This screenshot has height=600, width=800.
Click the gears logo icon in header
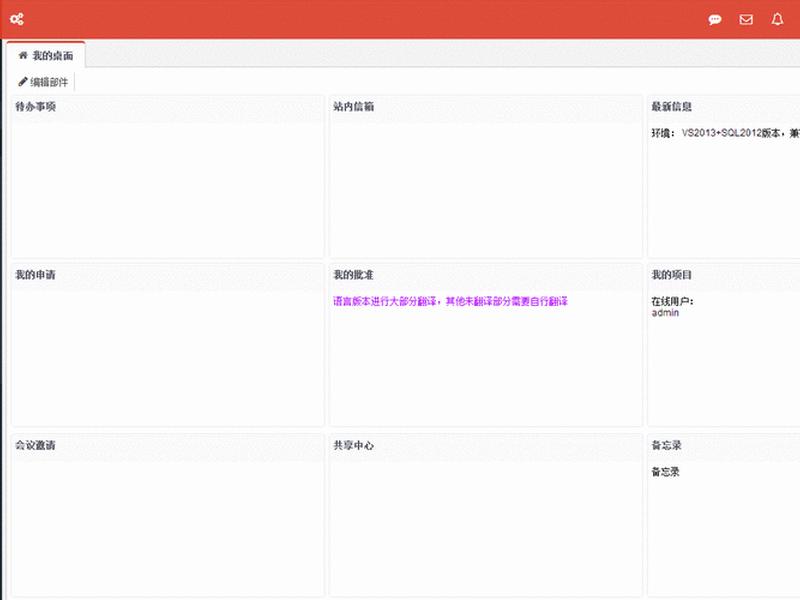17,19
